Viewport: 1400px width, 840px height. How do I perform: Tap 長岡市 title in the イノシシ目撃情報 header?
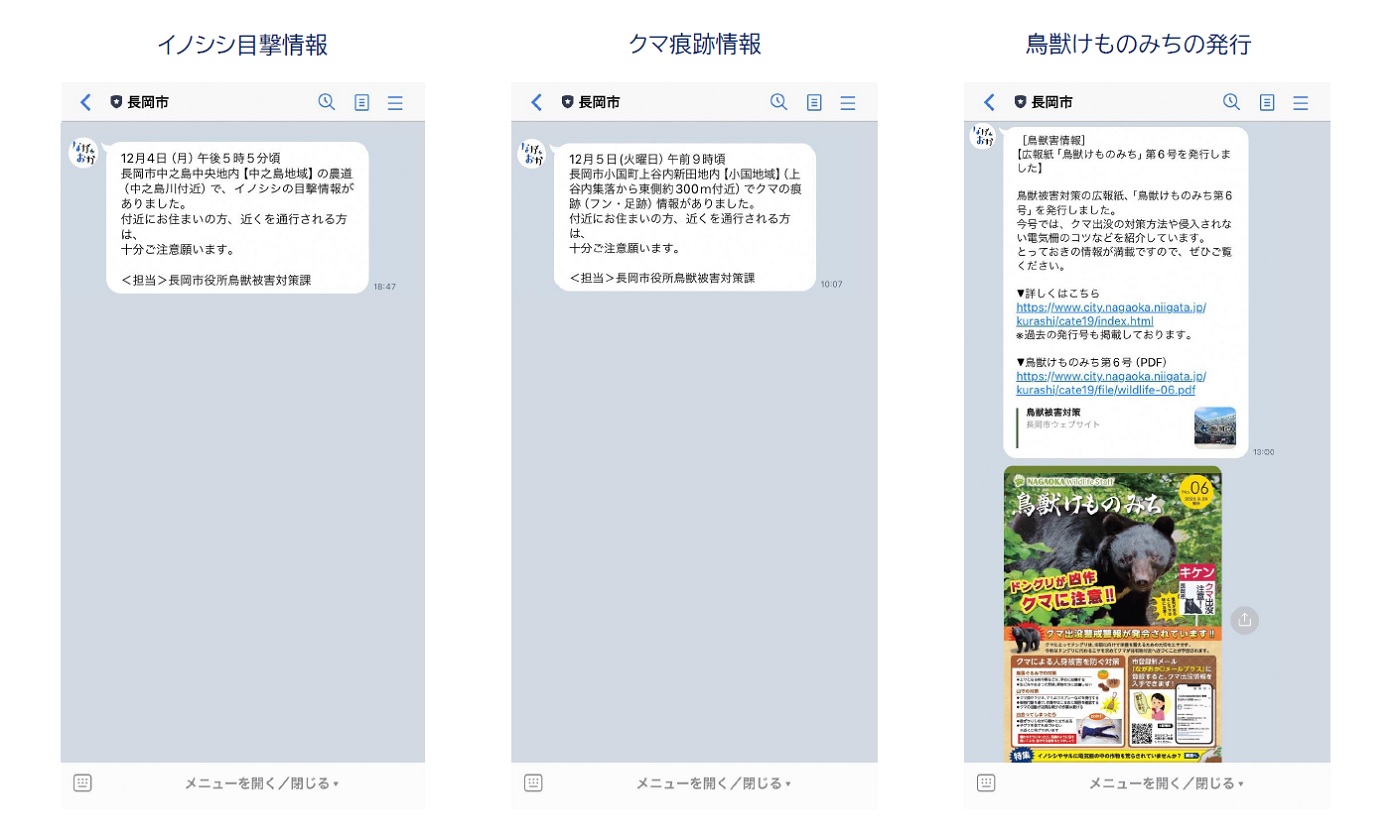(x=148, y=102)
